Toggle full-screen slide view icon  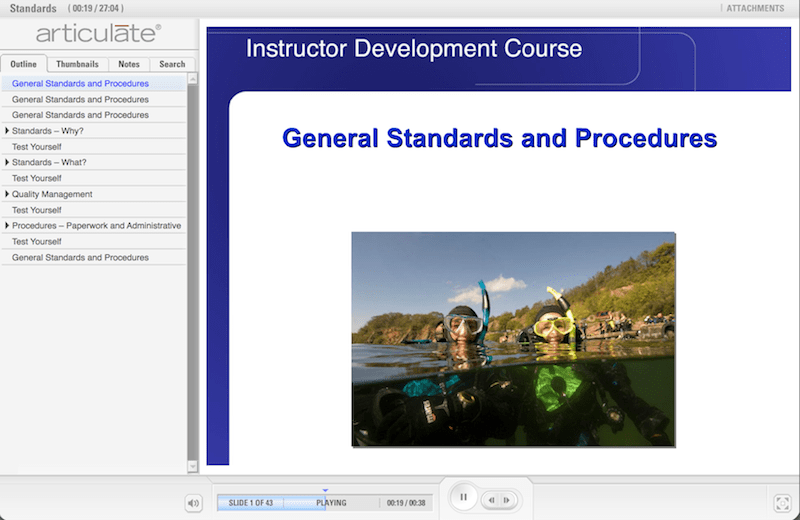(783, 503)
